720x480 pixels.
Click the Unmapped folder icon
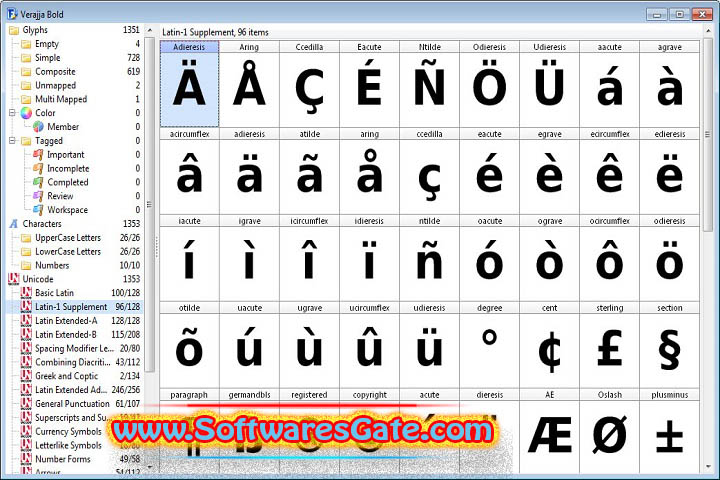(x=26, y=85)
